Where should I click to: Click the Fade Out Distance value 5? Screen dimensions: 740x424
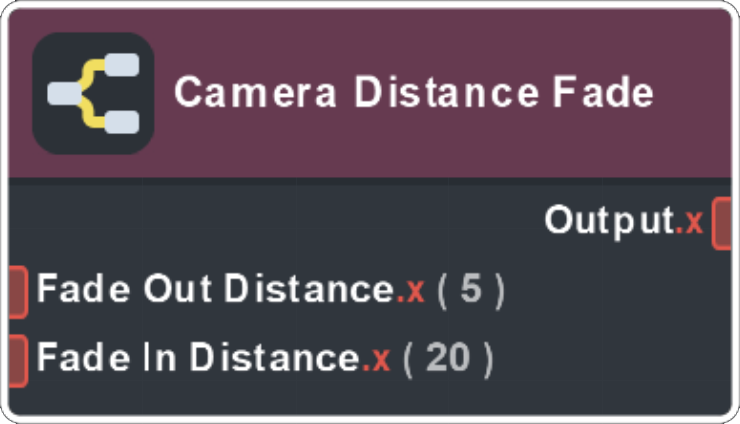pos(471,290)
